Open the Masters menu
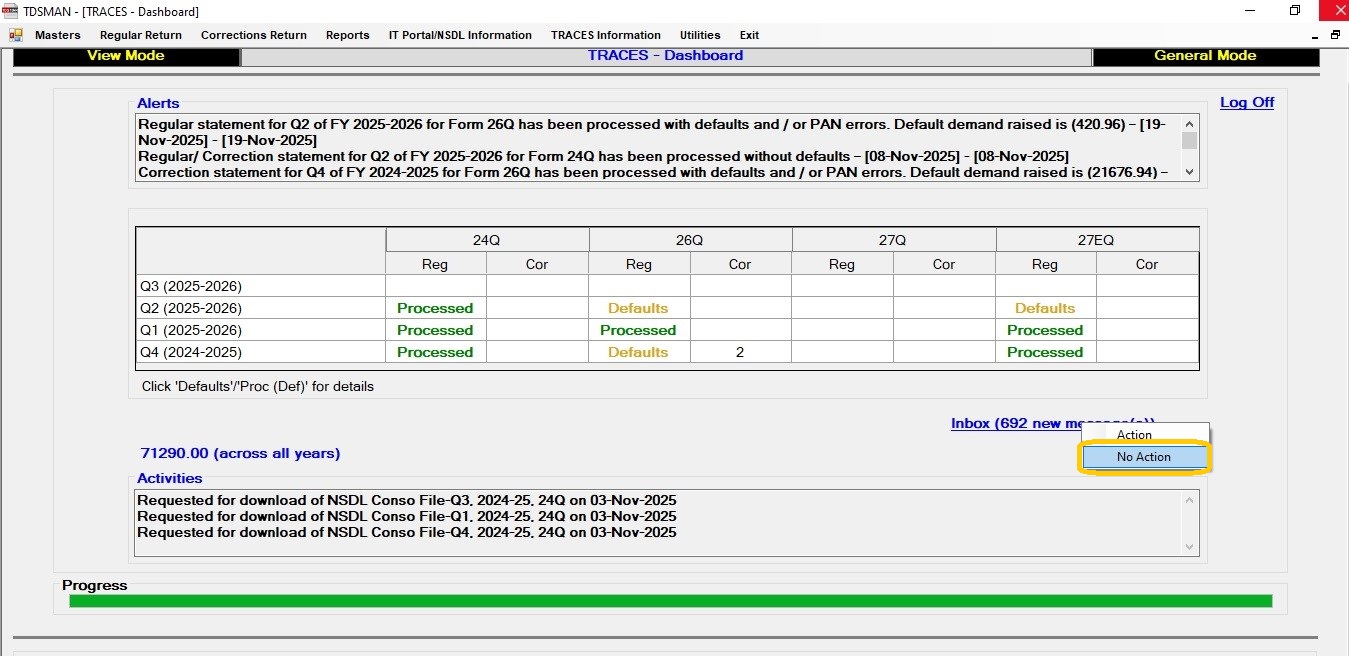Screen dimensions: 1349x656 coord(57,35)
